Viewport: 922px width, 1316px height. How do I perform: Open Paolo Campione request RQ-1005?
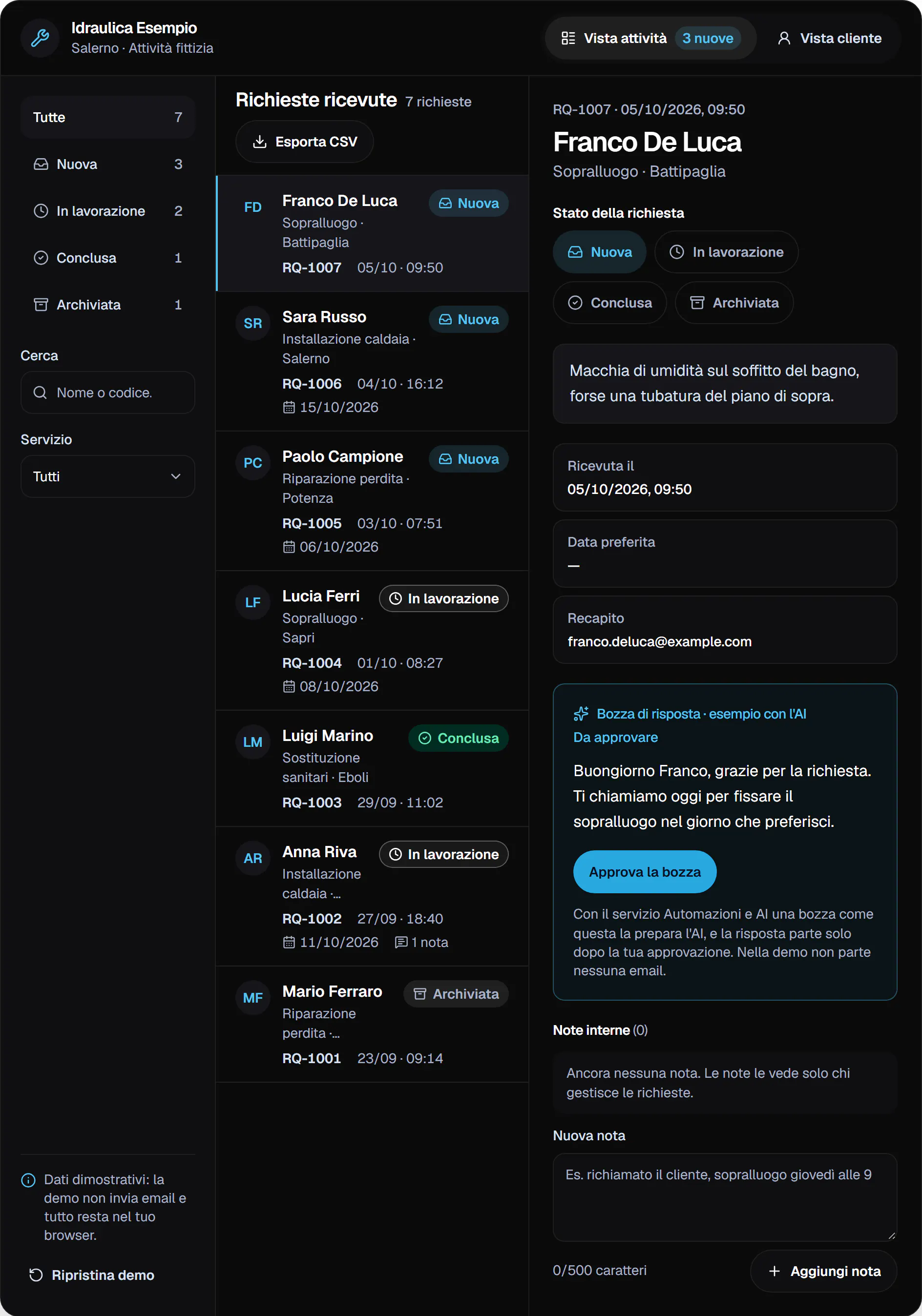(372, 501)
